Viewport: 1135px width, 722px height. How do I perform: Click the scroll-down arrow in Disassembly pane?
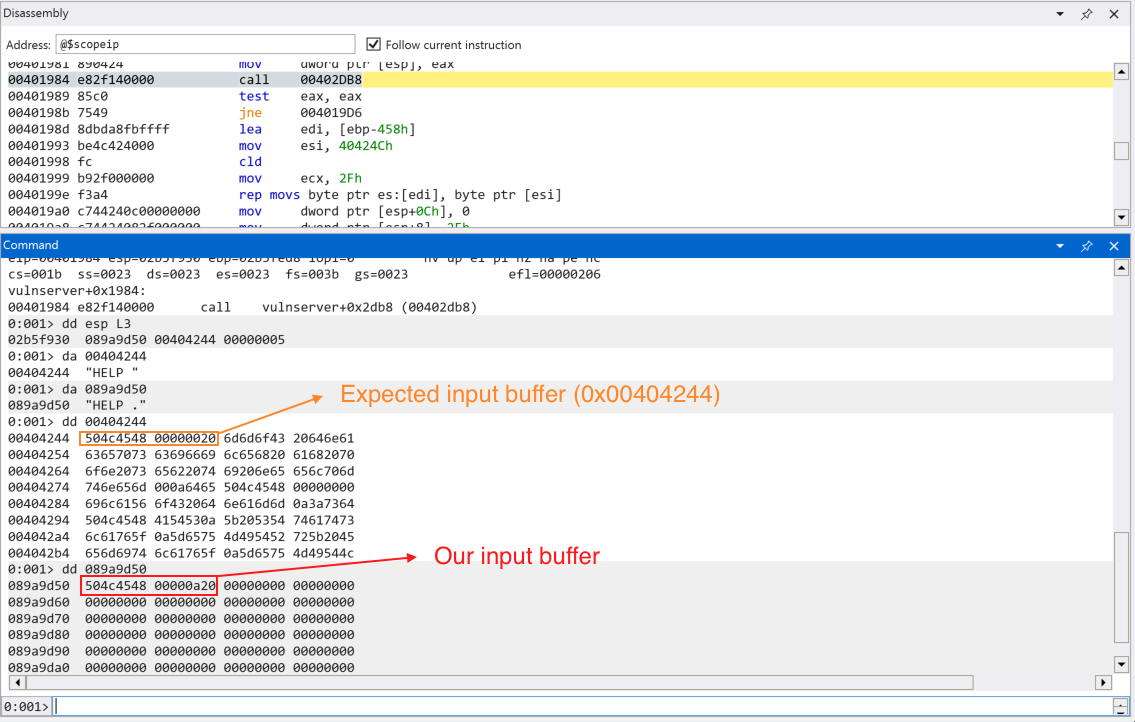(1121, 218)
